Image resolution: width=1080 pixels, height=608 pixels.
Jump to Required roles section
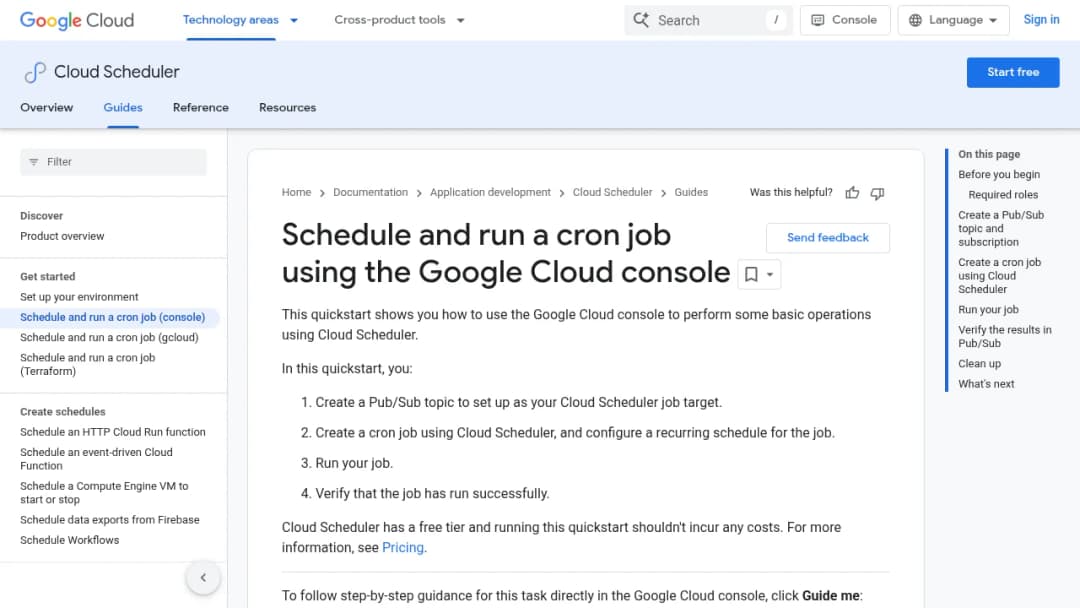tap(1003, 195)
